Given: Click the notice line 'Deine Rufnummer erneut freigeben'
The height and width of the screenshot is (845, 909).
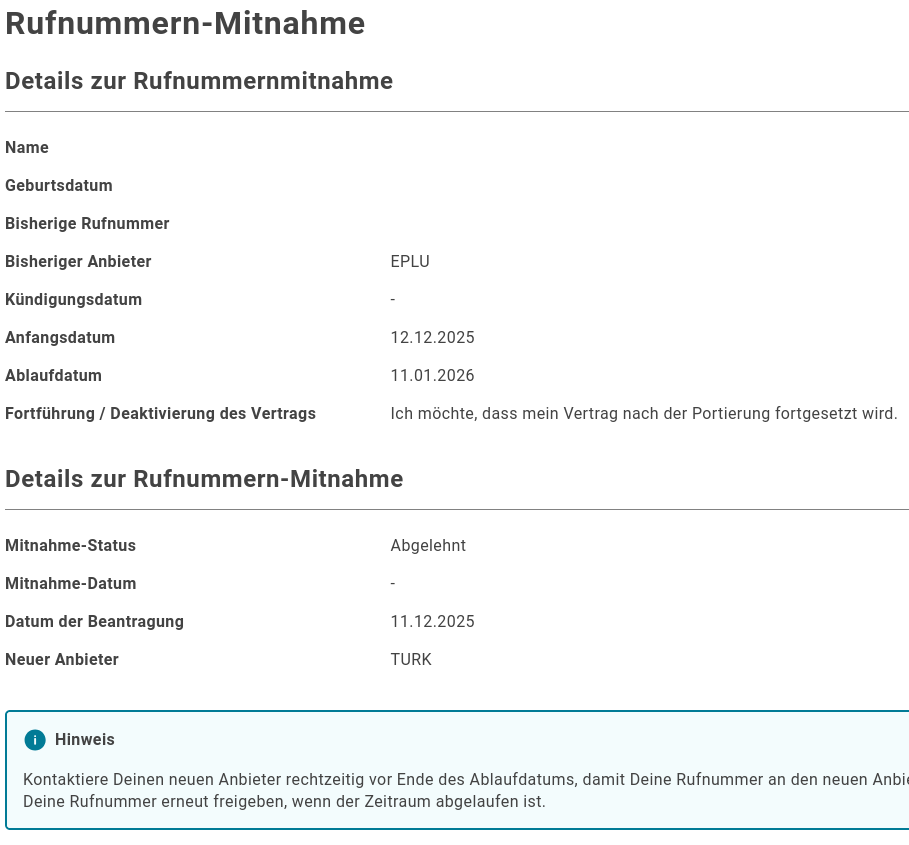Looking at the screenshot, I should [x=284, y=802].
